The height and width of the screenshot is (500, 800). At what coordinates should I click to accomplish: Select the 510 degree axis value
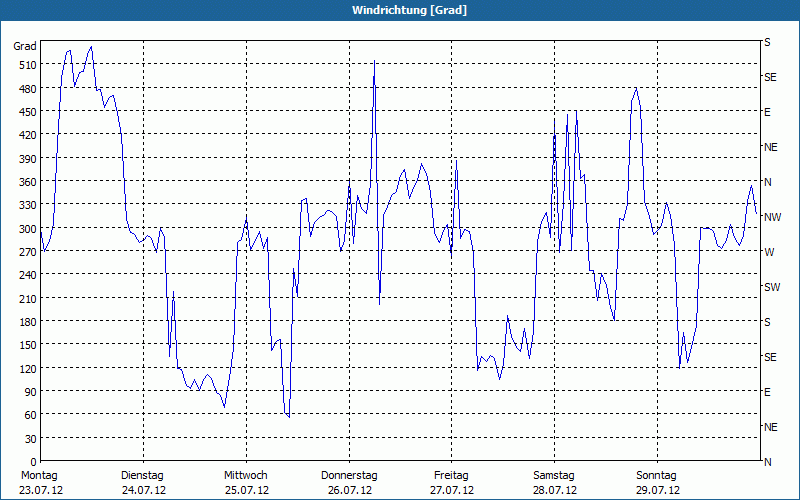click(x=29, y=65)
